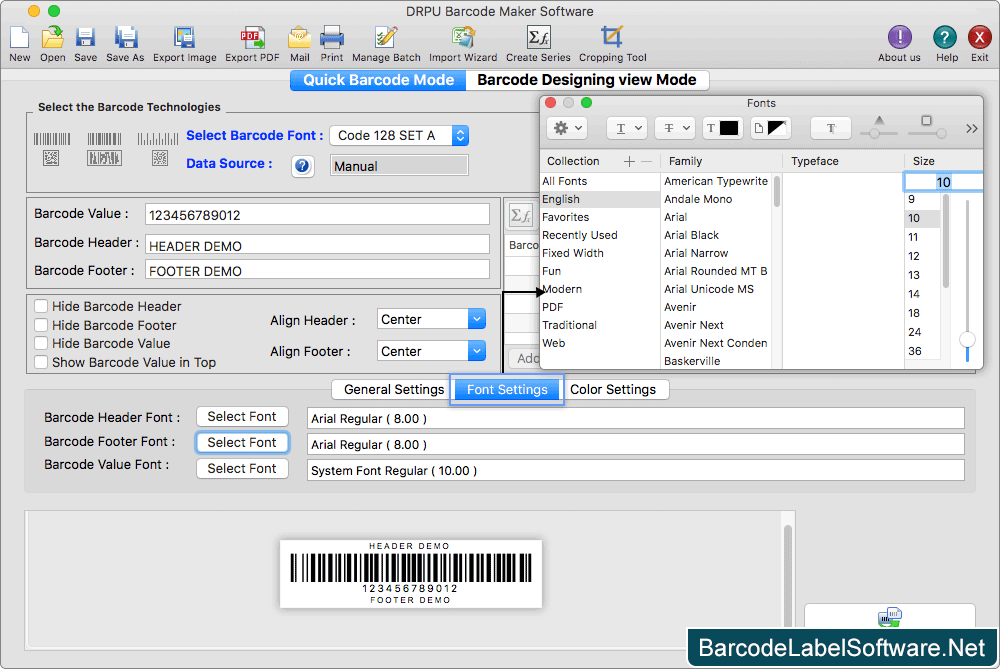This screenshot has width=1000, height=669.
Task: Enable Show Barcode Value in Top
Action: coord(41,363)
